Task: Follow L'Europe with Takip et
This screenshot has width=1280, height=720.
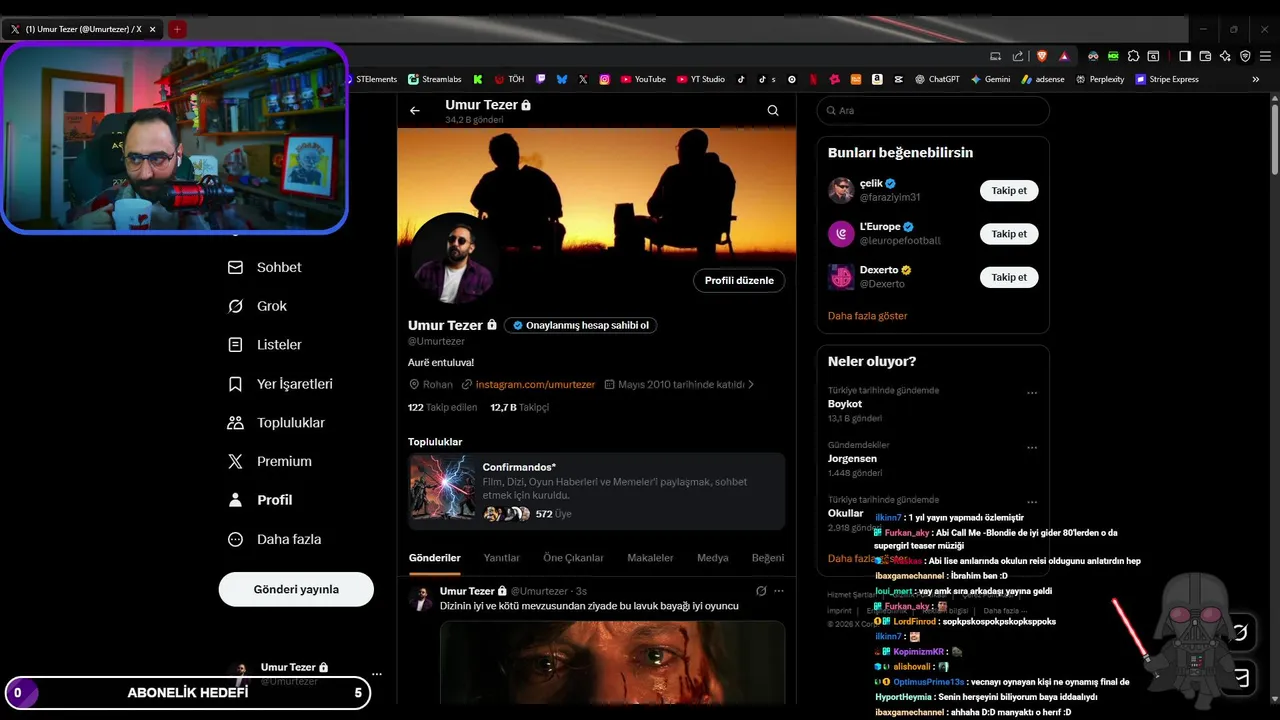Action: (x=1009, y=234)
